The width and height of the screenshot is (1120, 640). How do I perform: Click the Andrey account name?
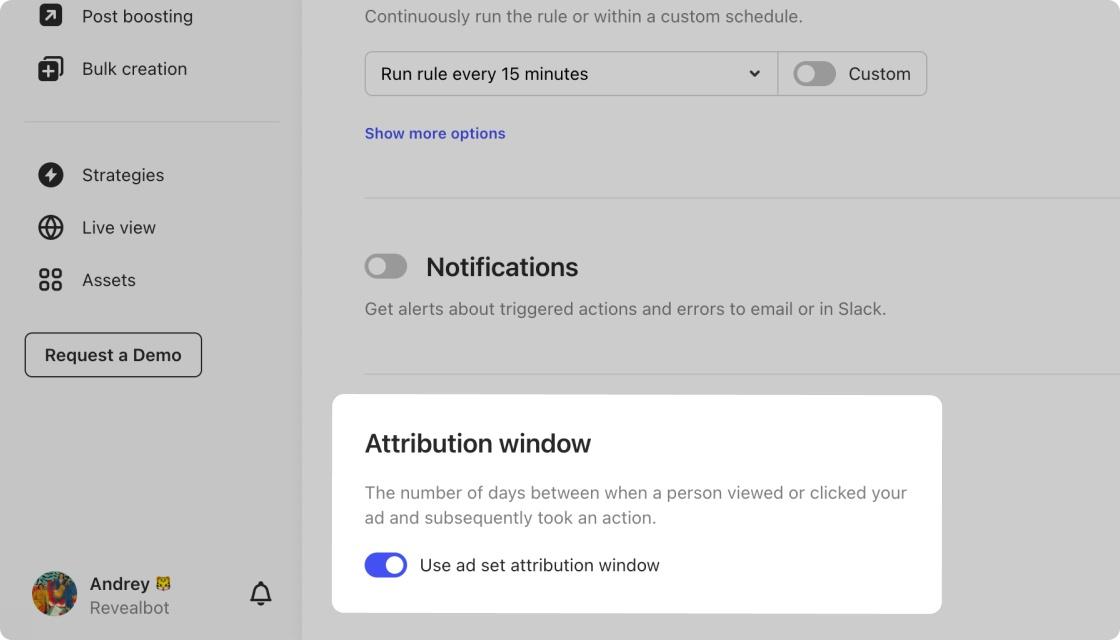pos(119,584)
